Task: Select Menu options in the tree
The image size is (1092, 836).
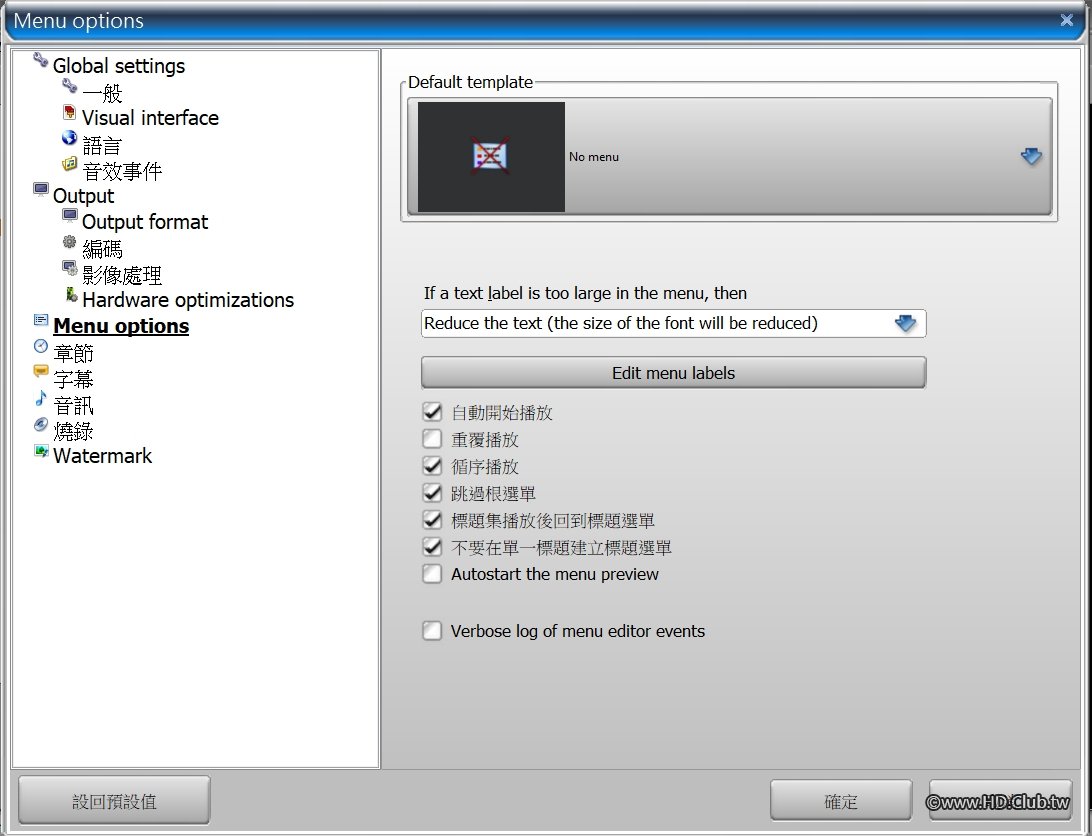Action: coord(121,326)
